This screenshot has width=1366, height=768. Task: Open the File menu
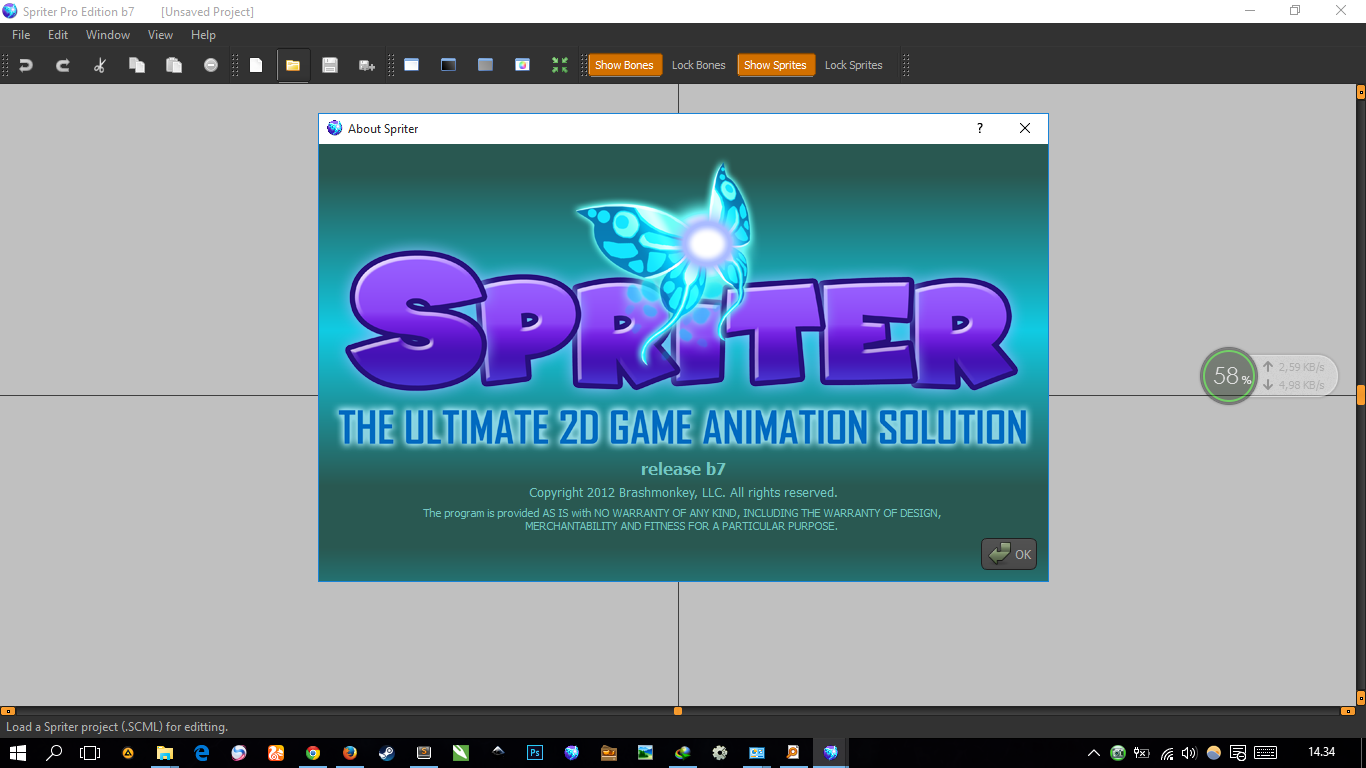point(20,34)
